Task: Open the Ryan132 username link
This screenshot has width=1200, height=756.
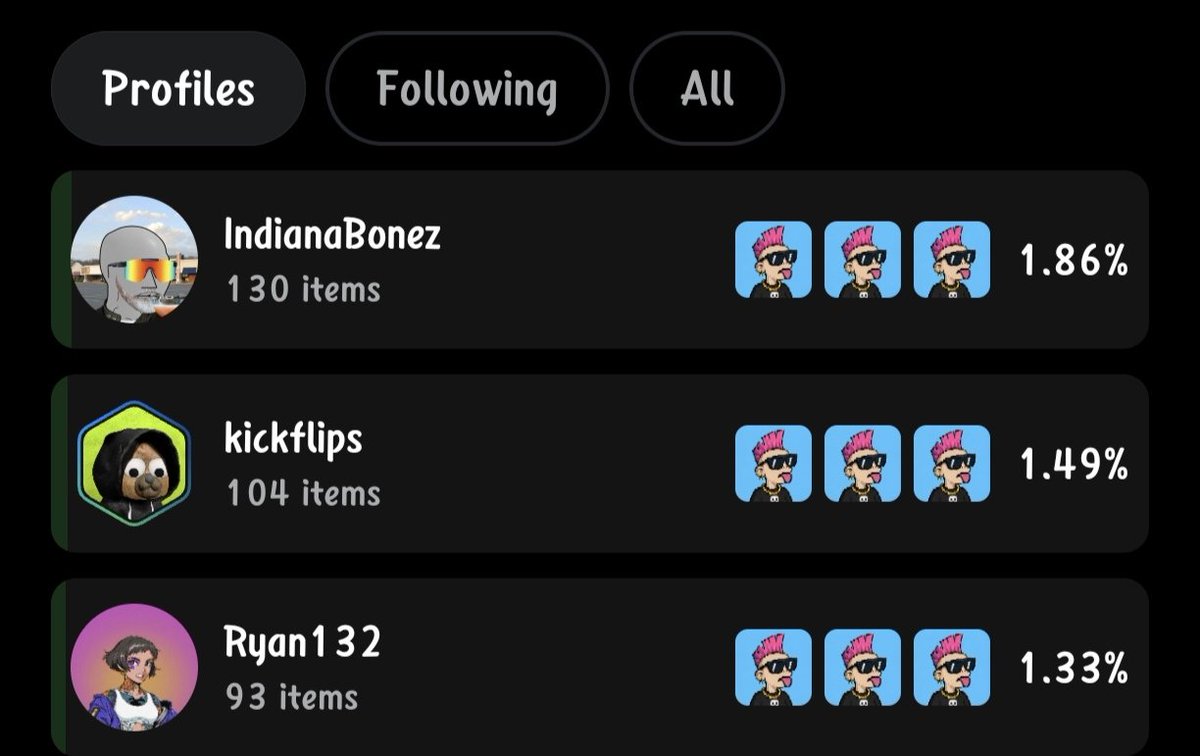Action: (302, 644)
